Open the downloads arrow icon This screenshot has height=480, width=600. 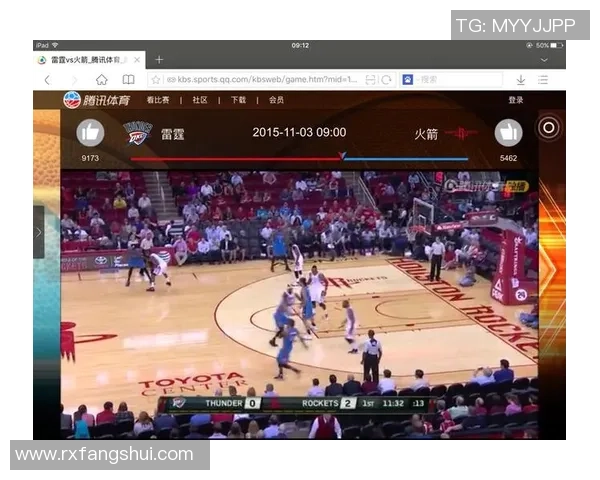[x=520, y=80]
